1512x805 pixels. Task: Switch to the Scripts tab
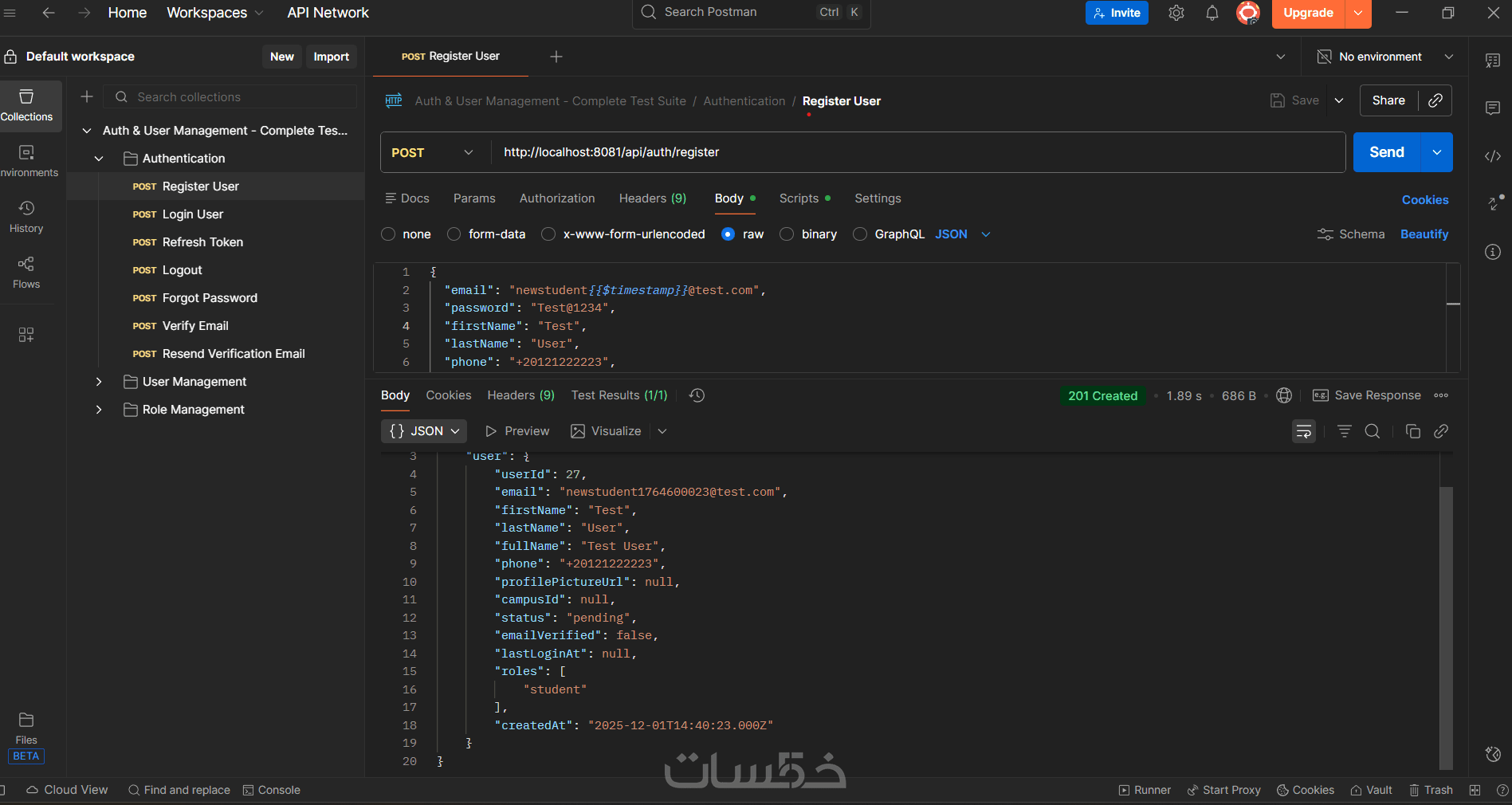point(804,198)
